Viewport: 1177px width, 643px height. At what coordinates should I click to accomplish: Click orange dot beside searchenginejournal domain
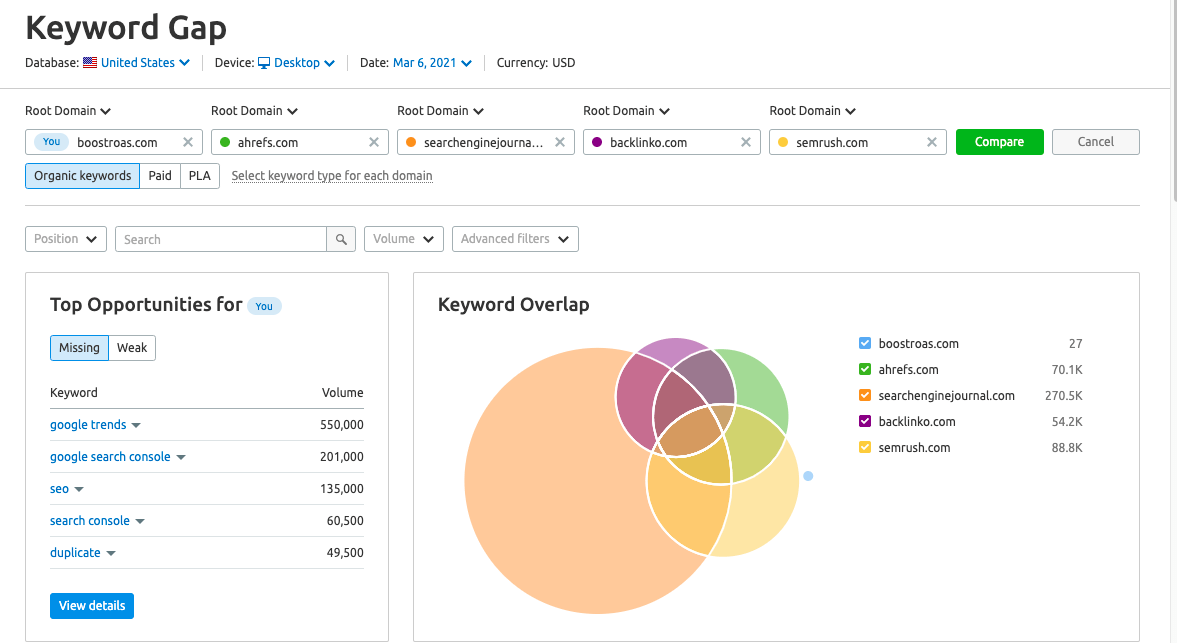(411, 142)
